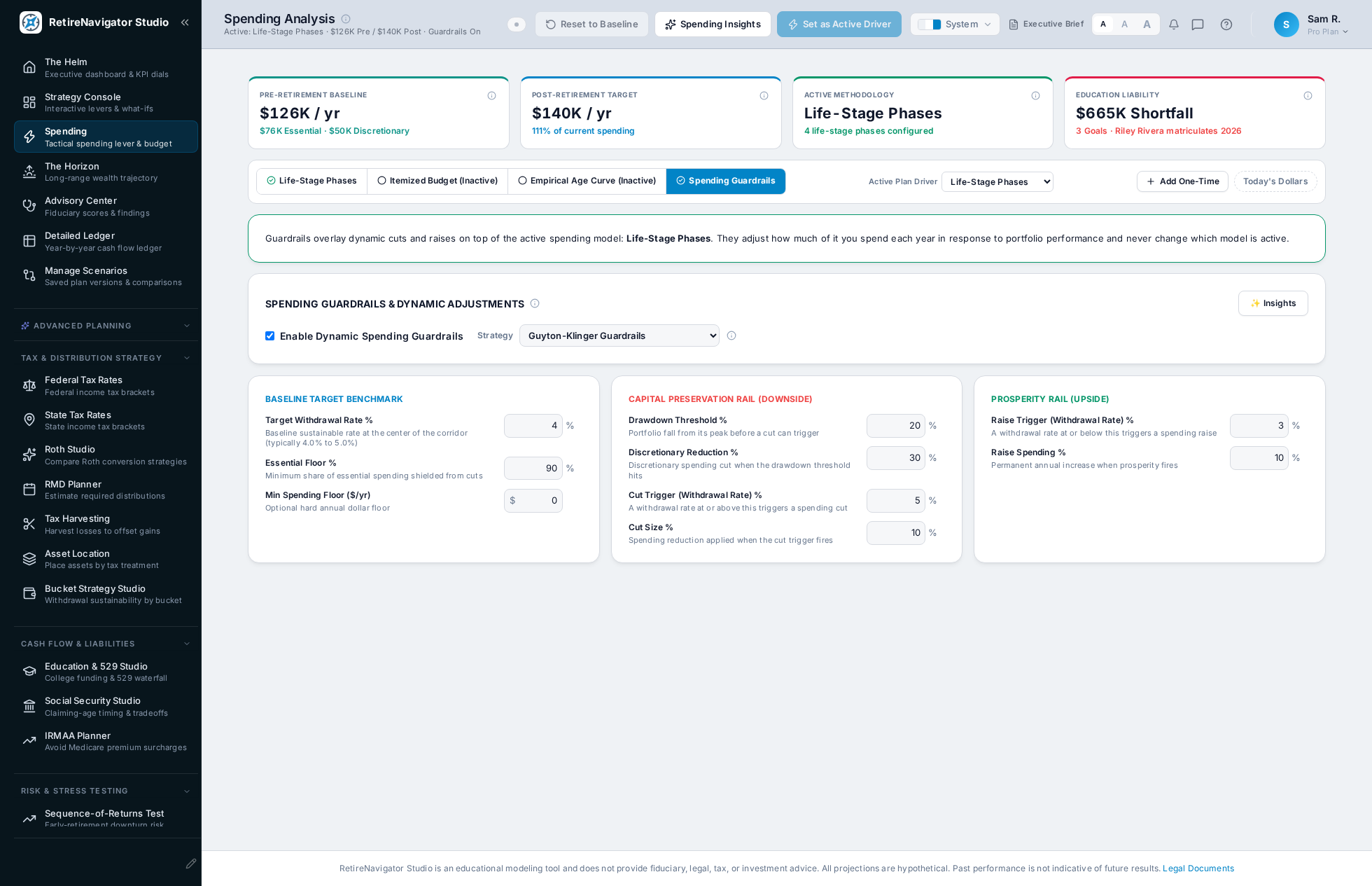This screenshot has width=1372, height=886.
Task: Click the RetireNavigator Studio logo
Action: pos(31,22)
